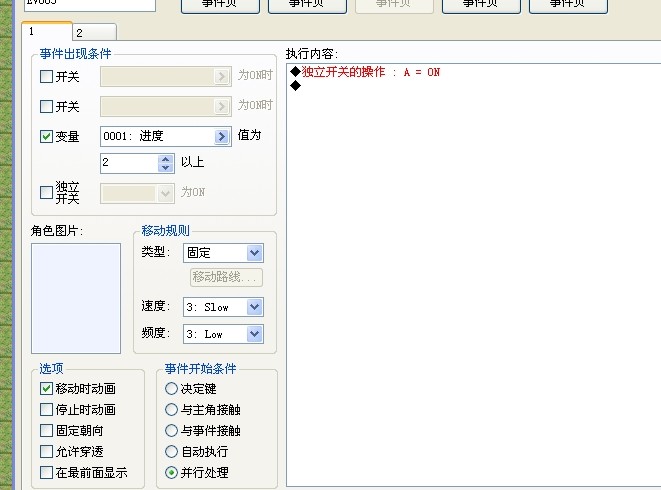Enable the 停止时动画 option
Screen dimensions: 661x490
(x=46, y=409)
